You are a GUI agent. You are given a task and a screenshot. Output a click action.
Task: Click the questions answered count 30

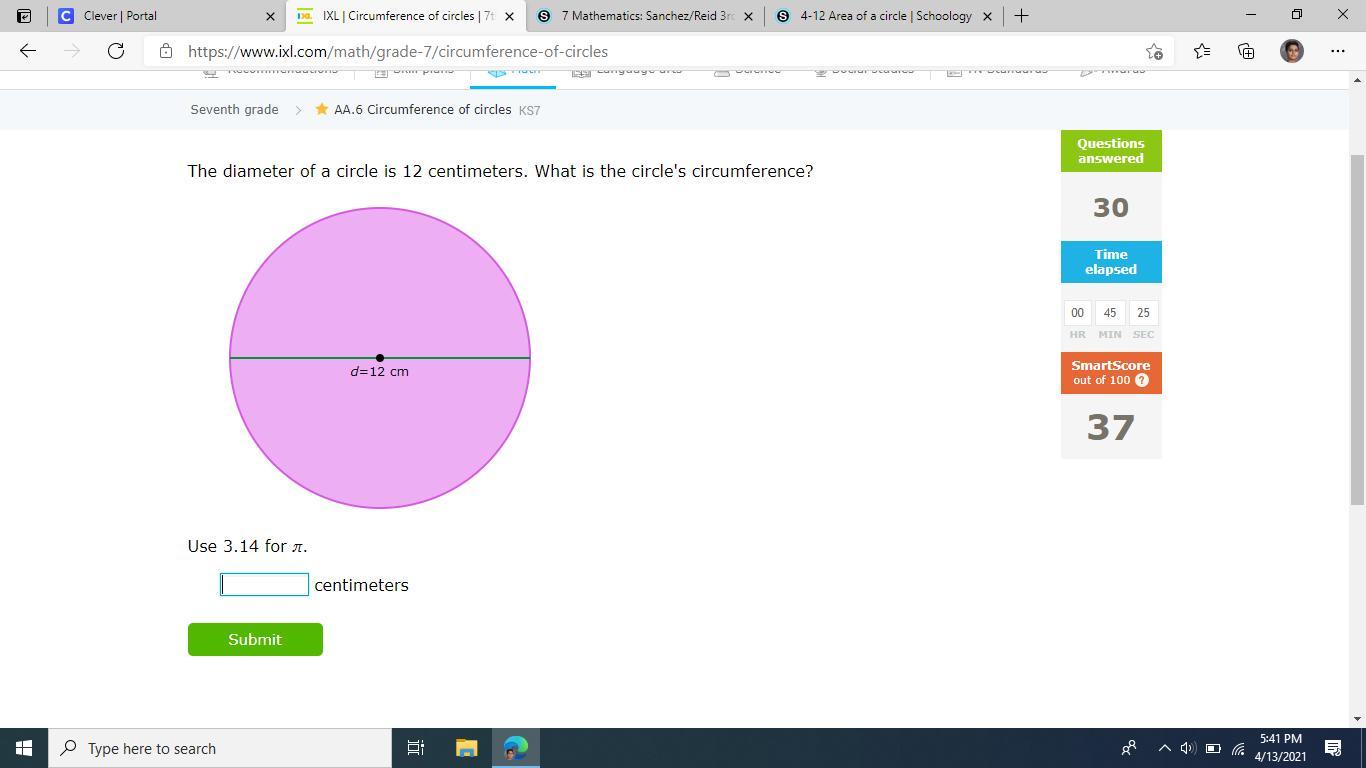1111,207
